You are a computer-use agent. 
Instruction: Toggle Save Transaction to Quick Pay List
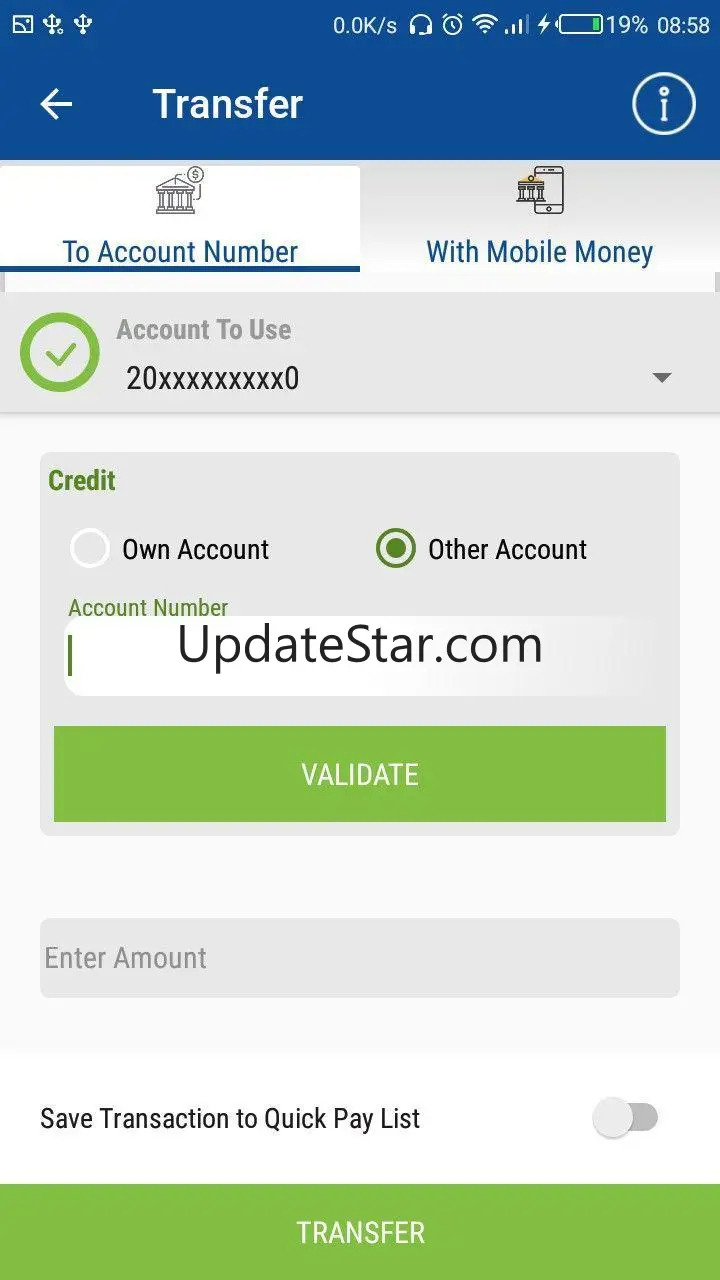tap(626, 1118)
